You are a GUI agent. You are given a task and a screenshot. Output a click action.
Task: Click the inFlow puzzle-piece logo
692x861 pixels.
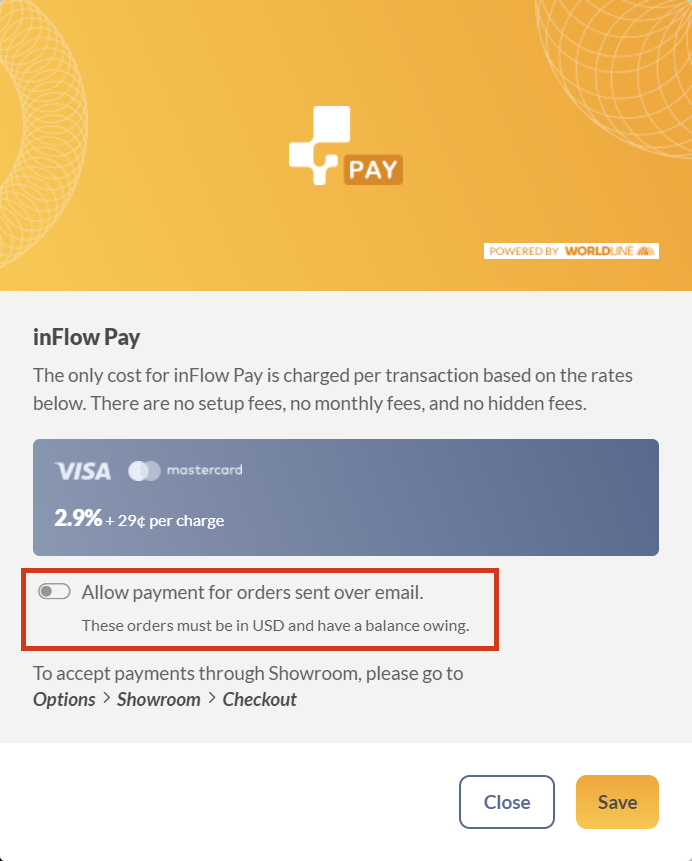pos(320,145)
